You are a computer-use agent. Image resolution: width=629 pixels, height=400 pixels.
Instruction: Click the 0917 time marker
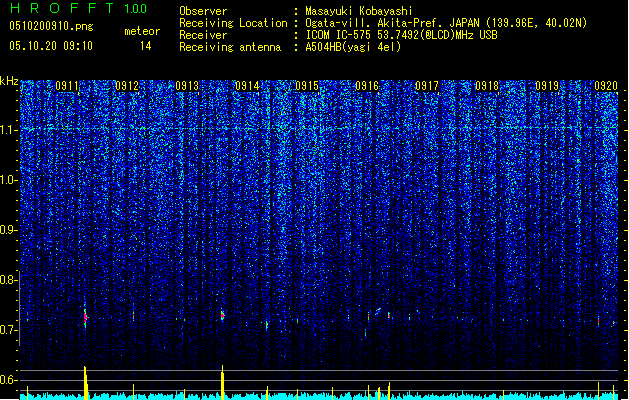[427, 86]
